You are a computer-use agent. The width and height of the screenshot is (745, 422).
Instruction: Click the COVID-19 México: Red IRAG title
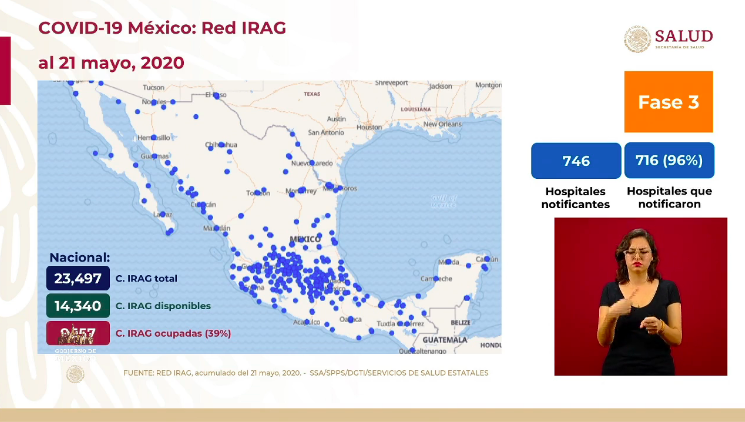click(162, 28)
